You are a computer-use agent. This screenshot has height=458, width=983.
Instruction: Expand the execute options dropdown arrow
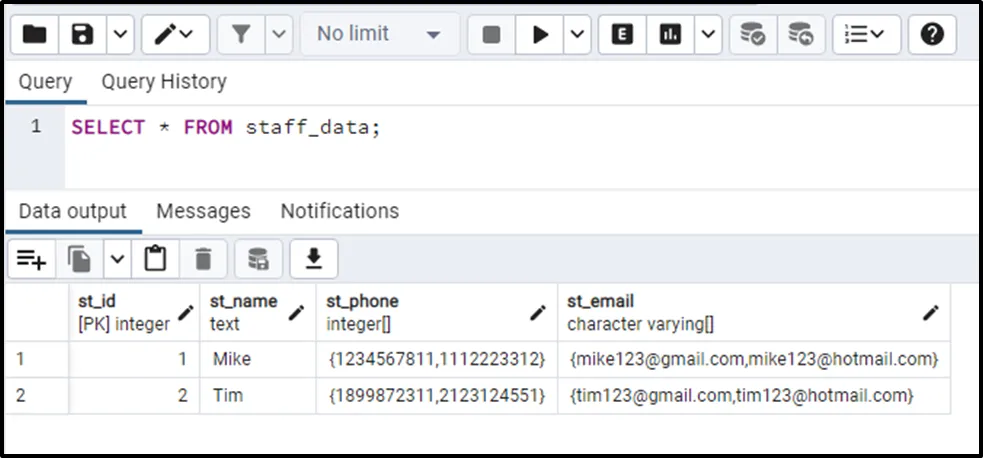(x=578, y=35)
